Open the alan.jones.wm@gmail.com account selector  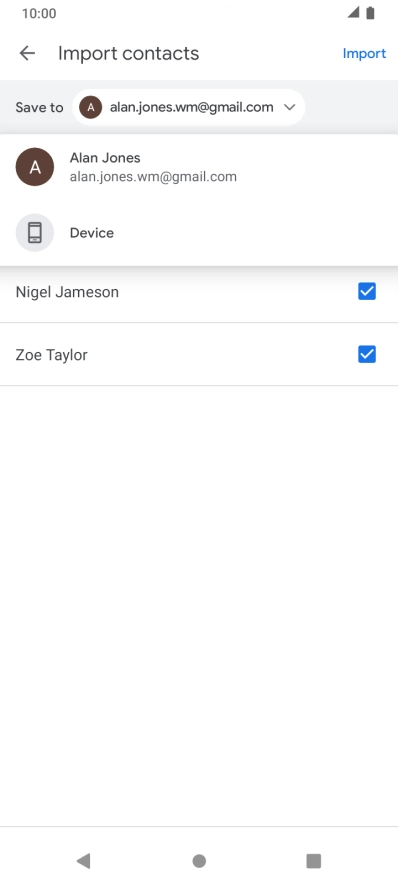coord(189,107)
